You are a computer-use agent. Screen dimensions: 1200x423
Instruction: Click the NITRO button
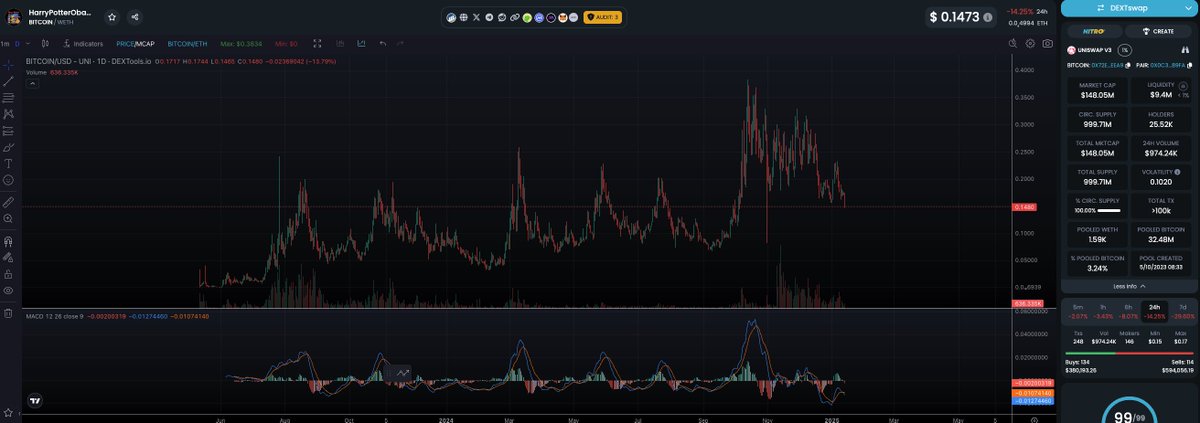pos(1093,31)
